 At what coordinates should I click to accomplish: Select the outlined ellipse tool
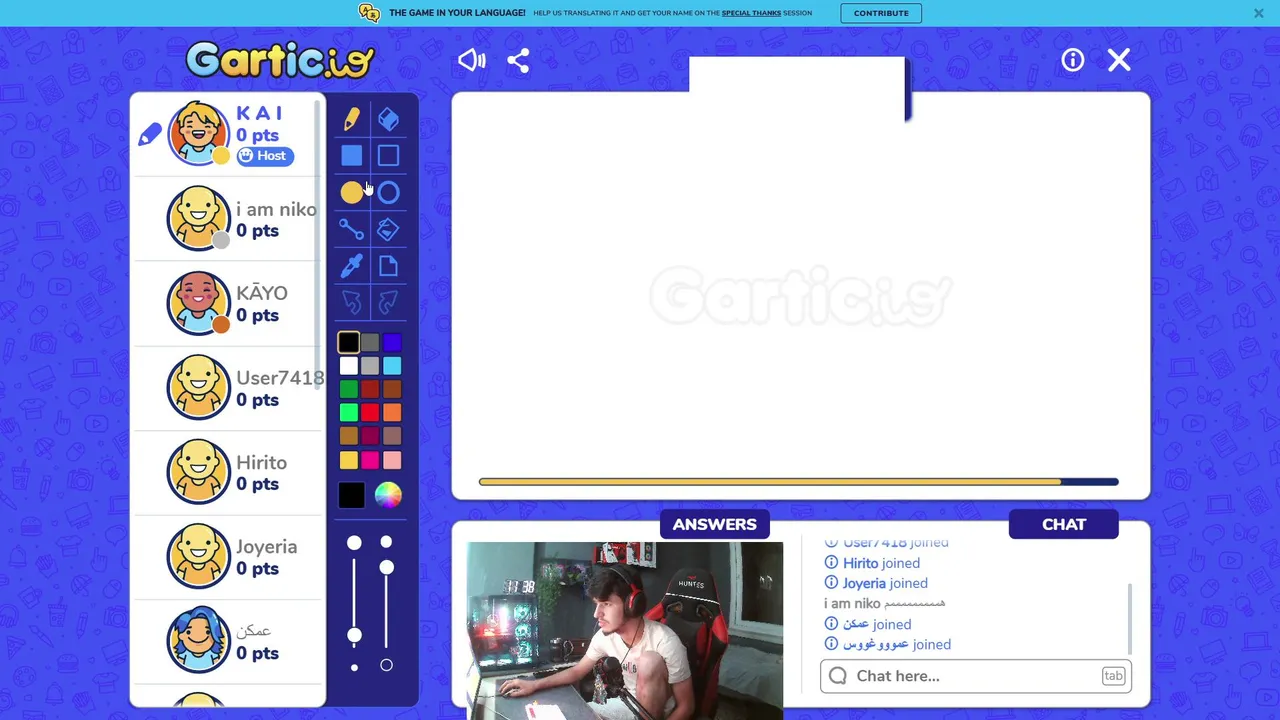(388, 192)
